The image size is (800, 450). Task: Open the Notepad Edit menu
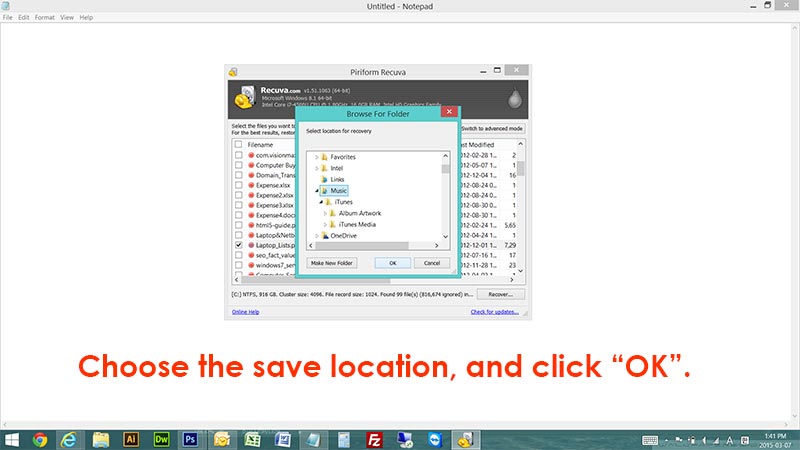[x=23, y=17]
